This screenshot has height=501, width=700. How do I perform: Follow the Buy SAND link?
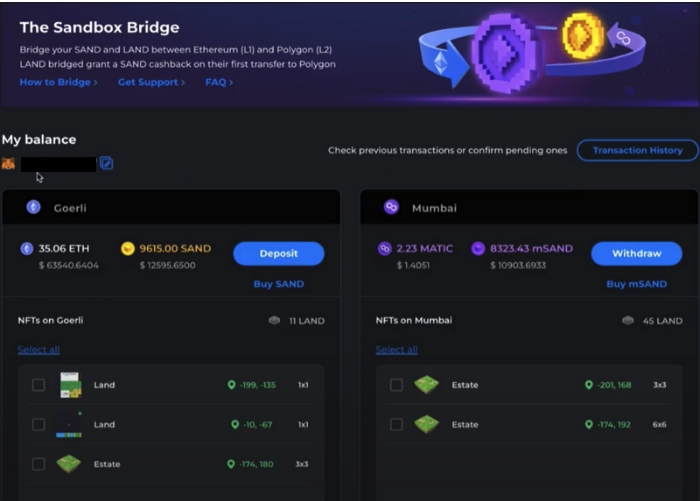point(278,284)
